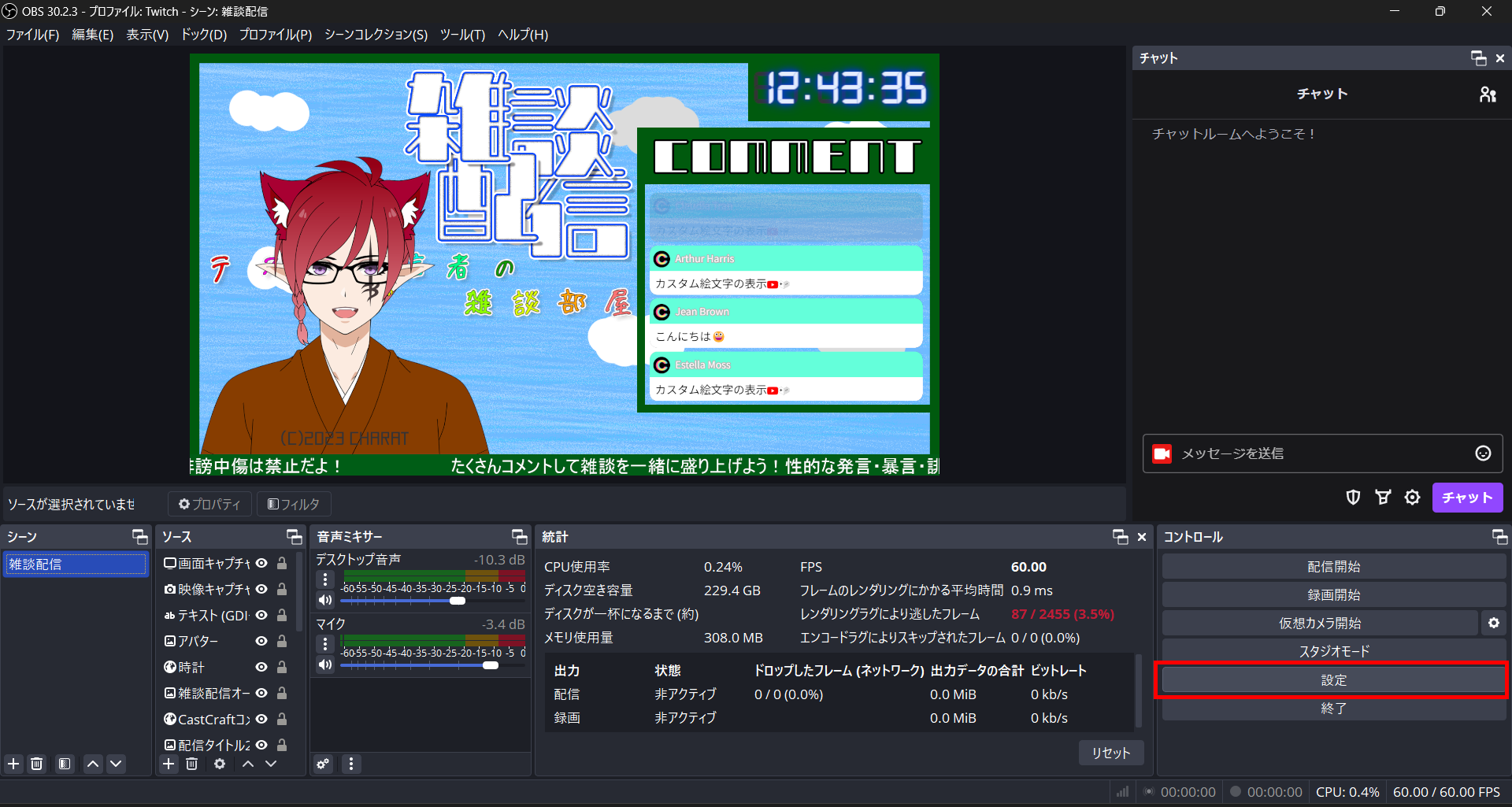Click フィルタ button
Viewport: 1512px width, 807px height.
(293, 504)
